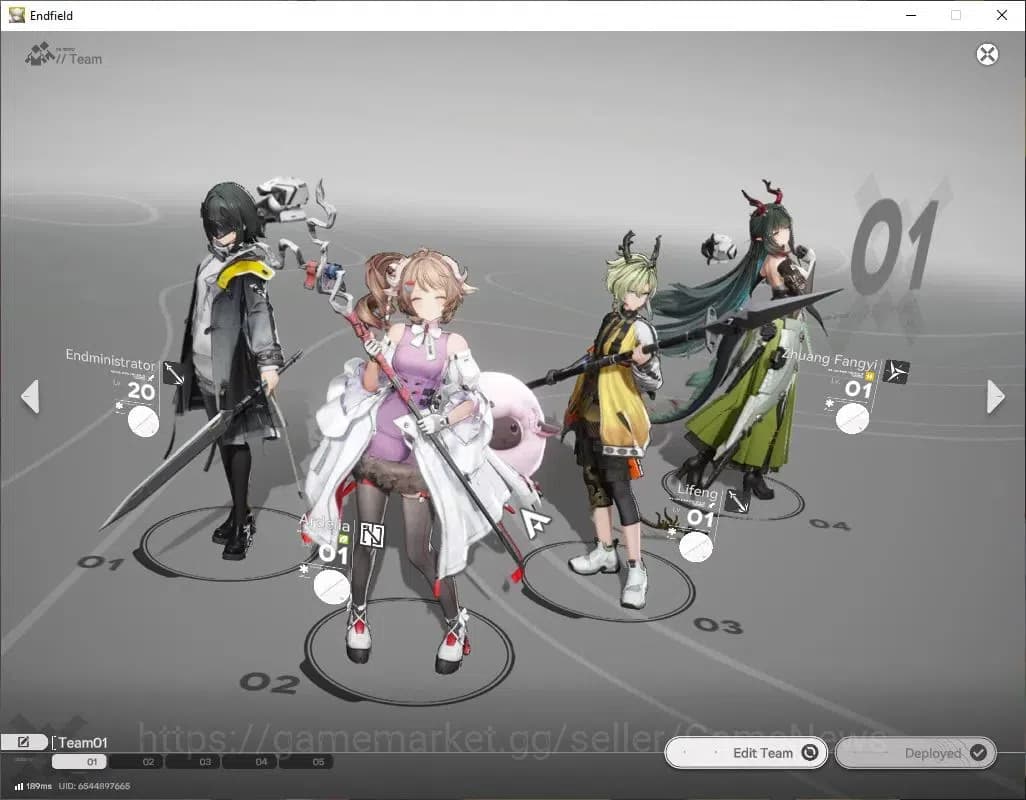Select the Zhuang Fangyi character in slot 04
1026x800 pixels.
click(x=759, y=340)
